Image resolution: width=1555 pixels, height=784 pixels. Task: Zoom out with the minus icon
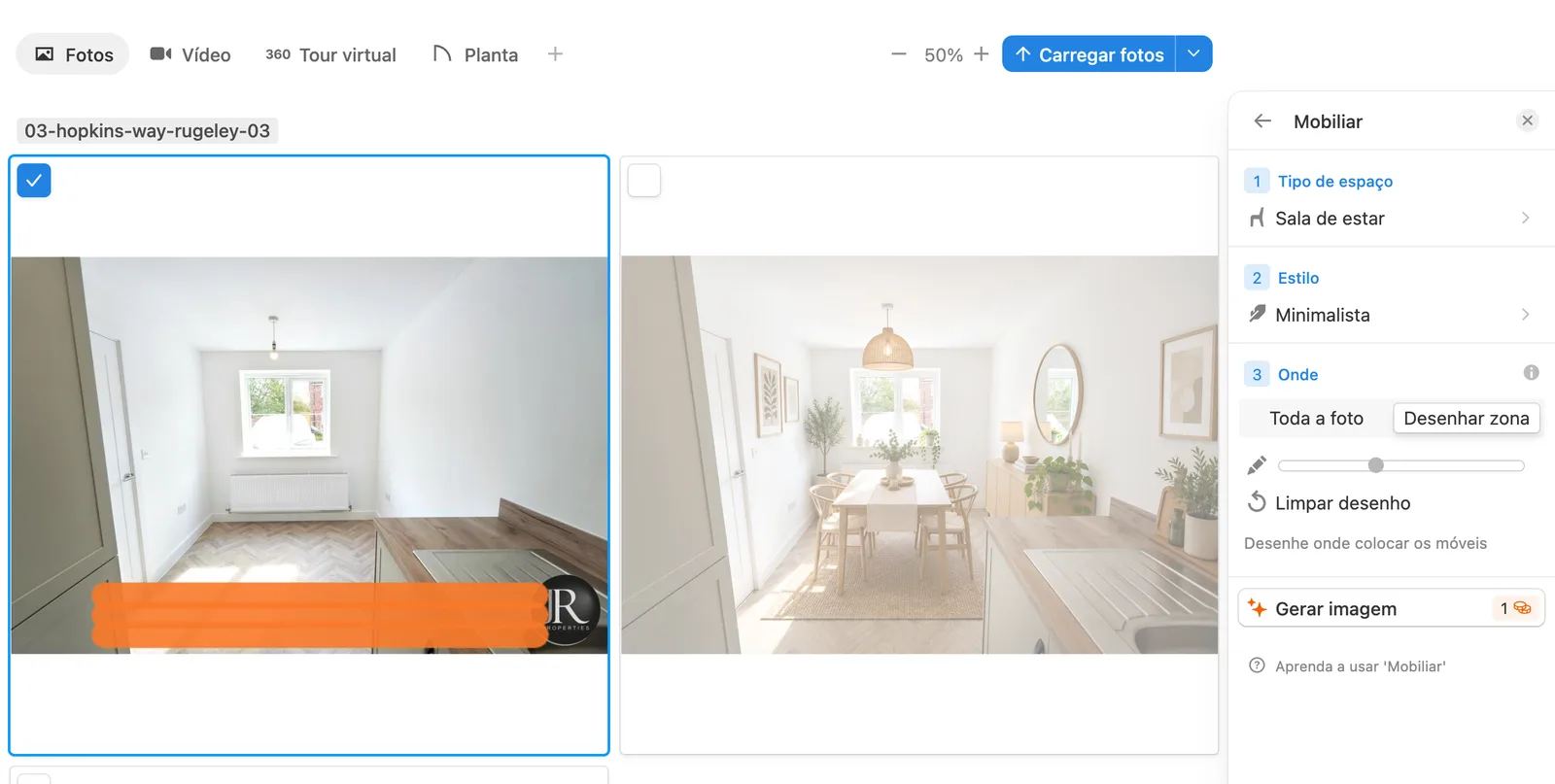coord(899,54)
